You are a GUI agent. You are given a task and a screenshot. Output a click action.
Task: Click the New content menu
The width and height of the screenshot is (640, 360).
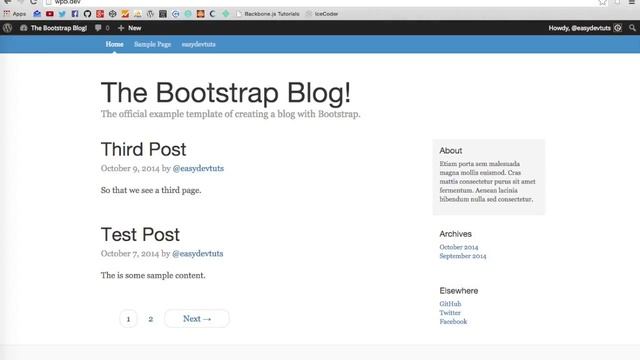(x=129, y=28)
